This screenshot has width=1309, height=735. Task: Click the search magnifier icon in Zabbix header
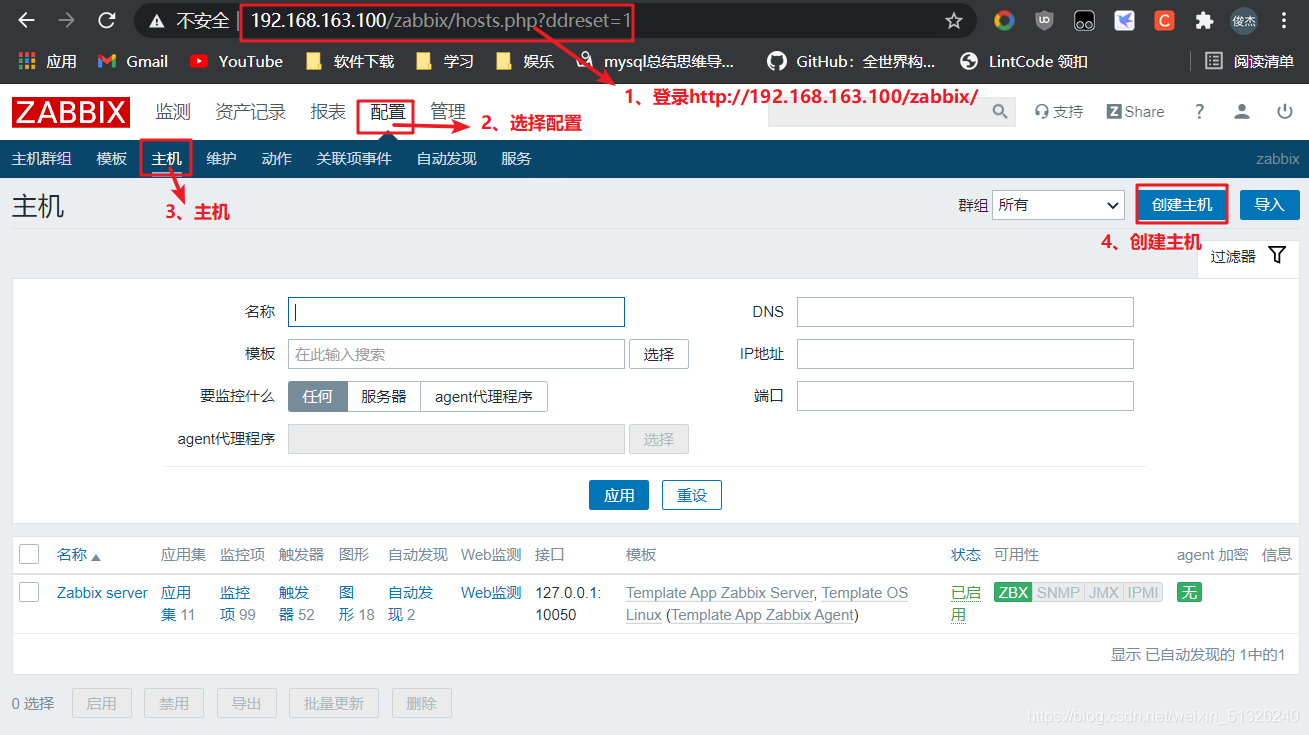(x=1000, y=112)
